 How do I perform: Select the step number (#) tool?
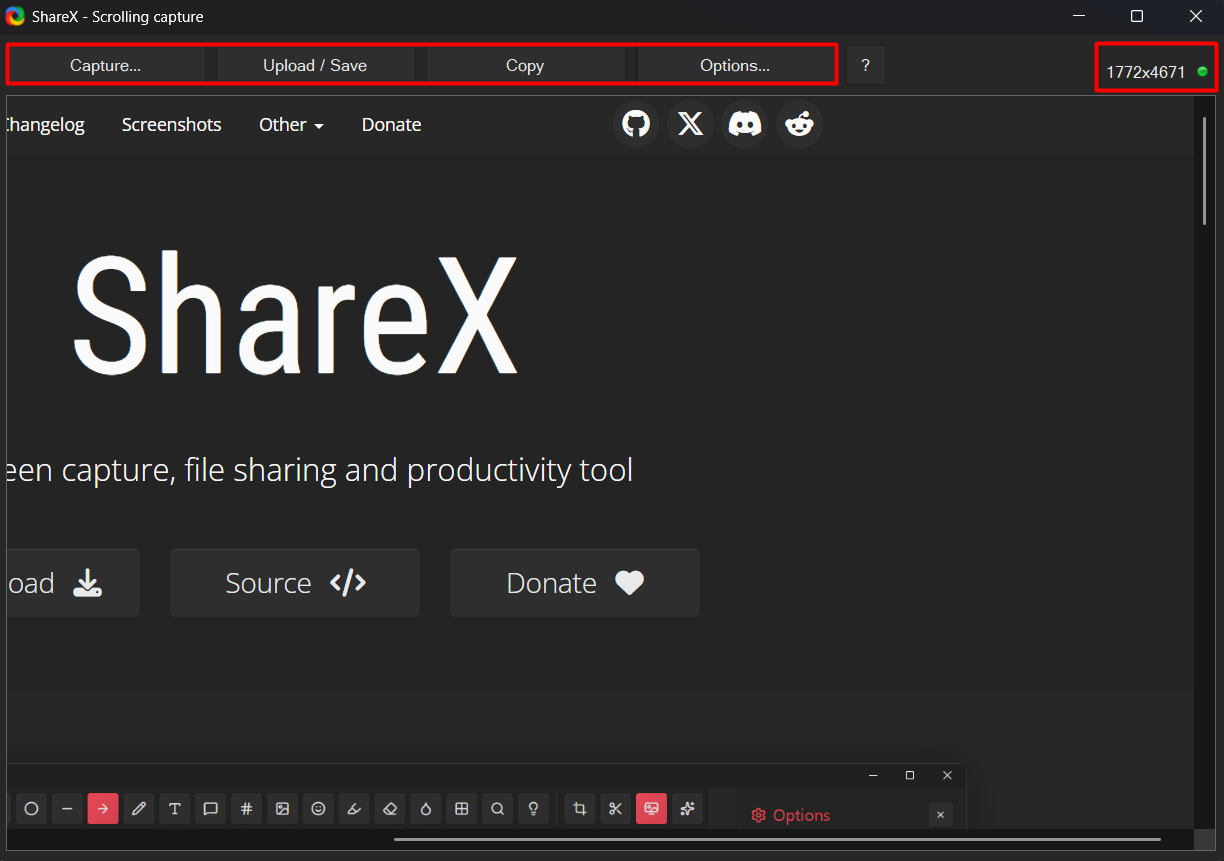[247, 809]
